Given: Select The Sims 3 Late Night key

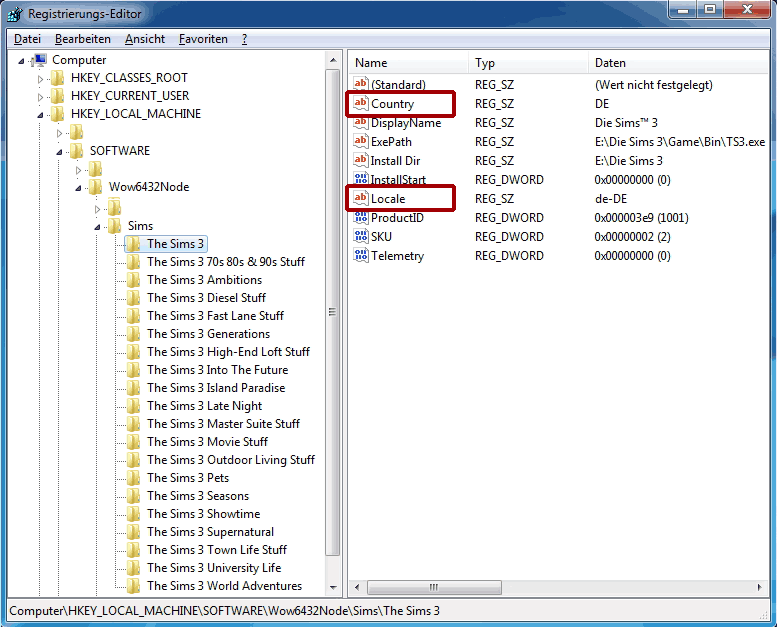Looking at the screenshot, I should tap(204, 406).
